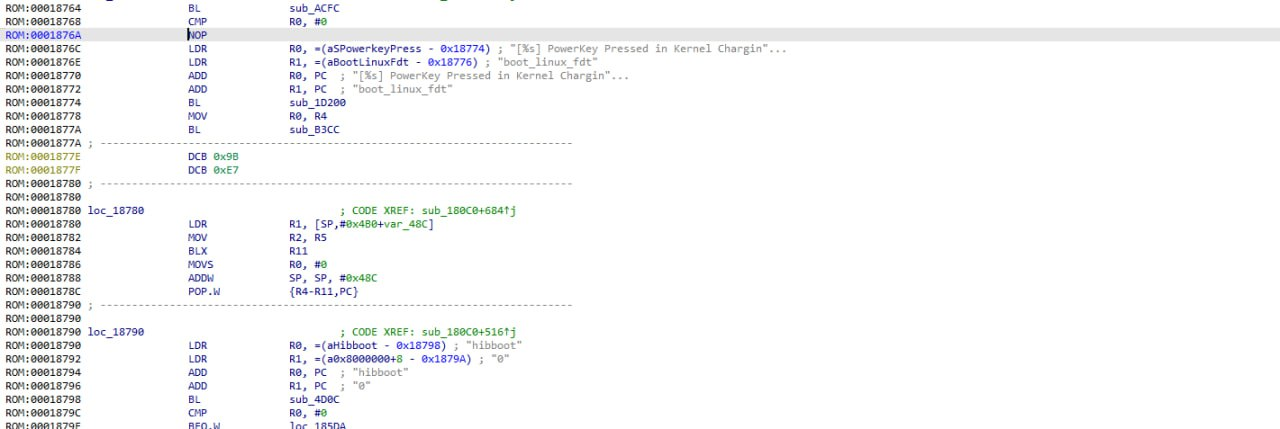
Task: Click the loc_185DA branch target
Action: coord(316,425)
